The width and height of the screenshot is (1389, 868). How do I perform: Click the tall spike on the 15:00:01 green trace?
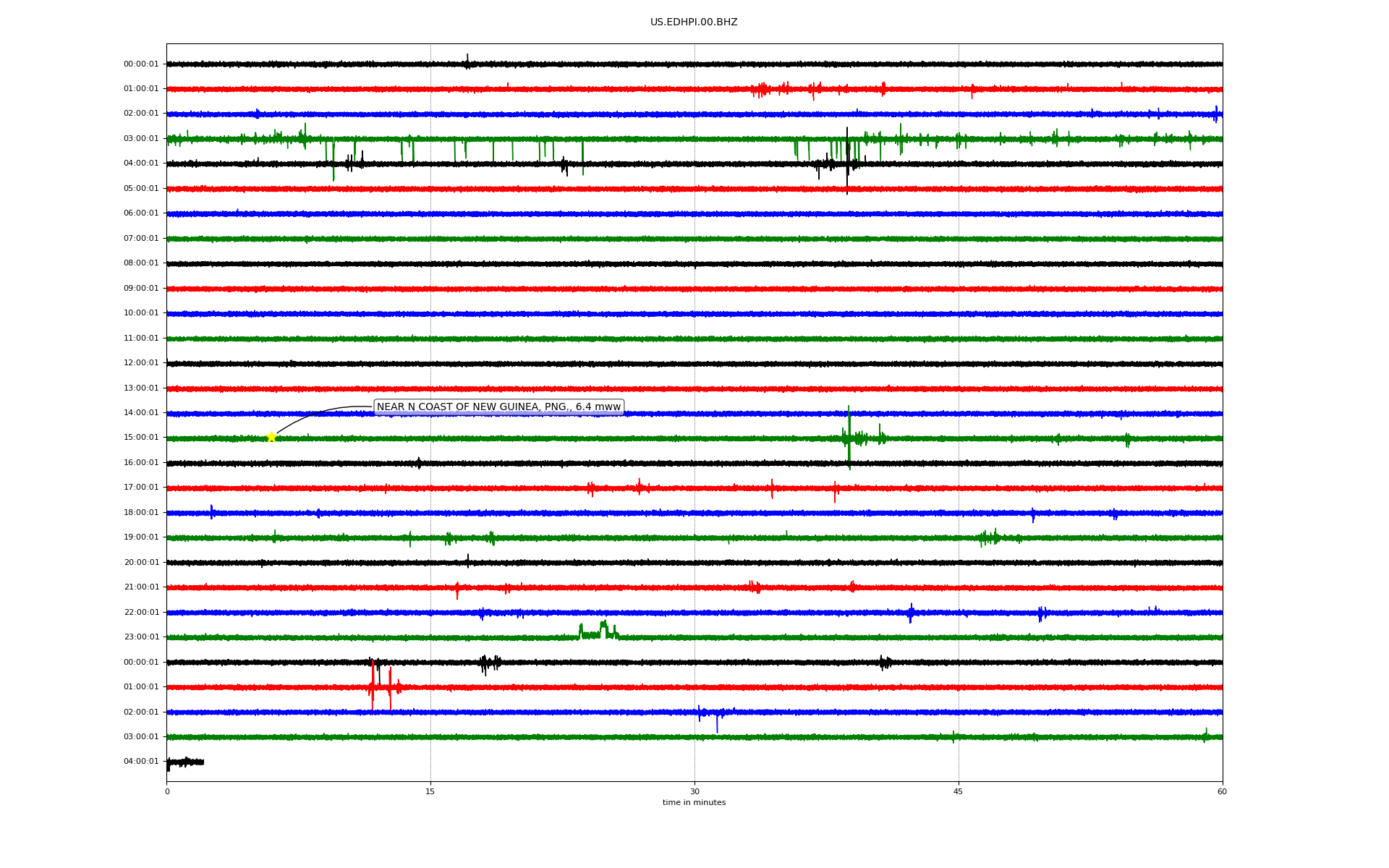(x=849, y=438)
